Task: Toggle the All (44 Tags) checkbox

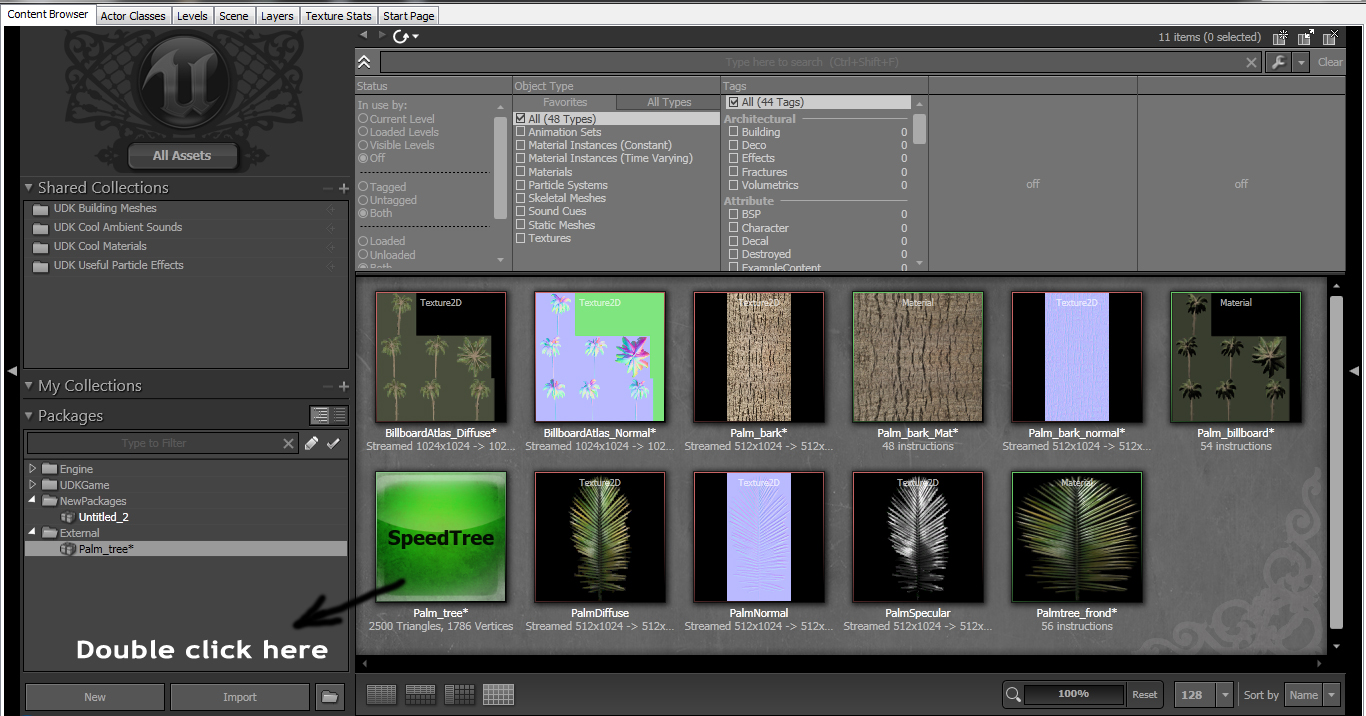Action: pos(734,102)
